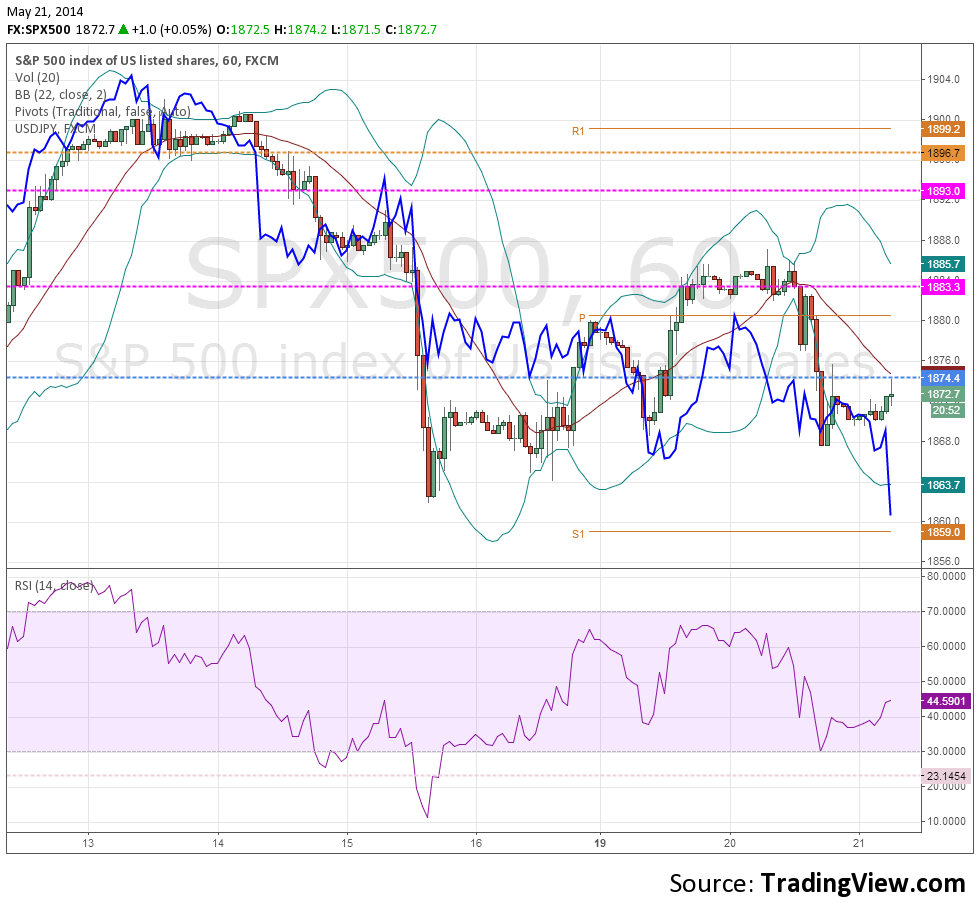The image size is (980, 910).
Task: Select the Vol (20) indicator legend
Action: 39,77
